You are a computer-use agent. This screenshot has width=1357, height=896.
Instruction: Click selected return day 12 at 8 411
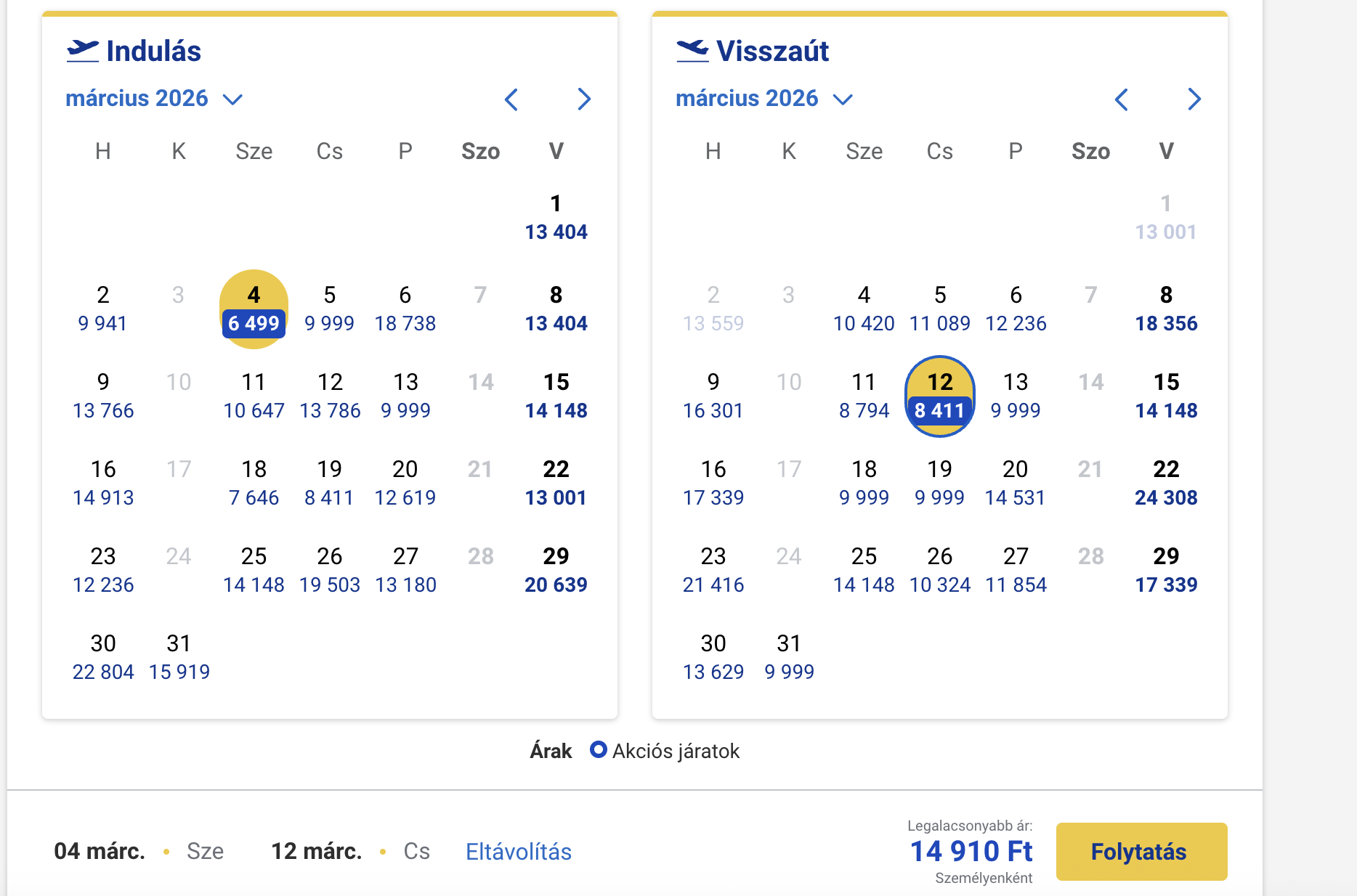(x=940, y=396)
